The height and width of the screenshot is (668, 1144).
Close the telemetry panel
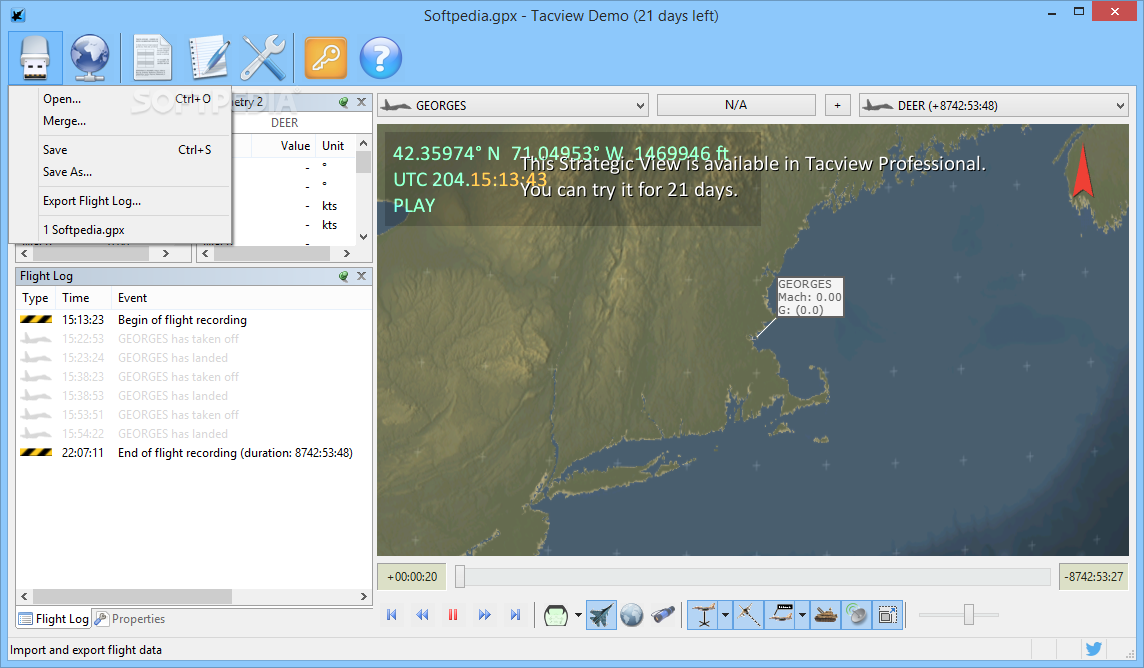[x=361, y=102]
